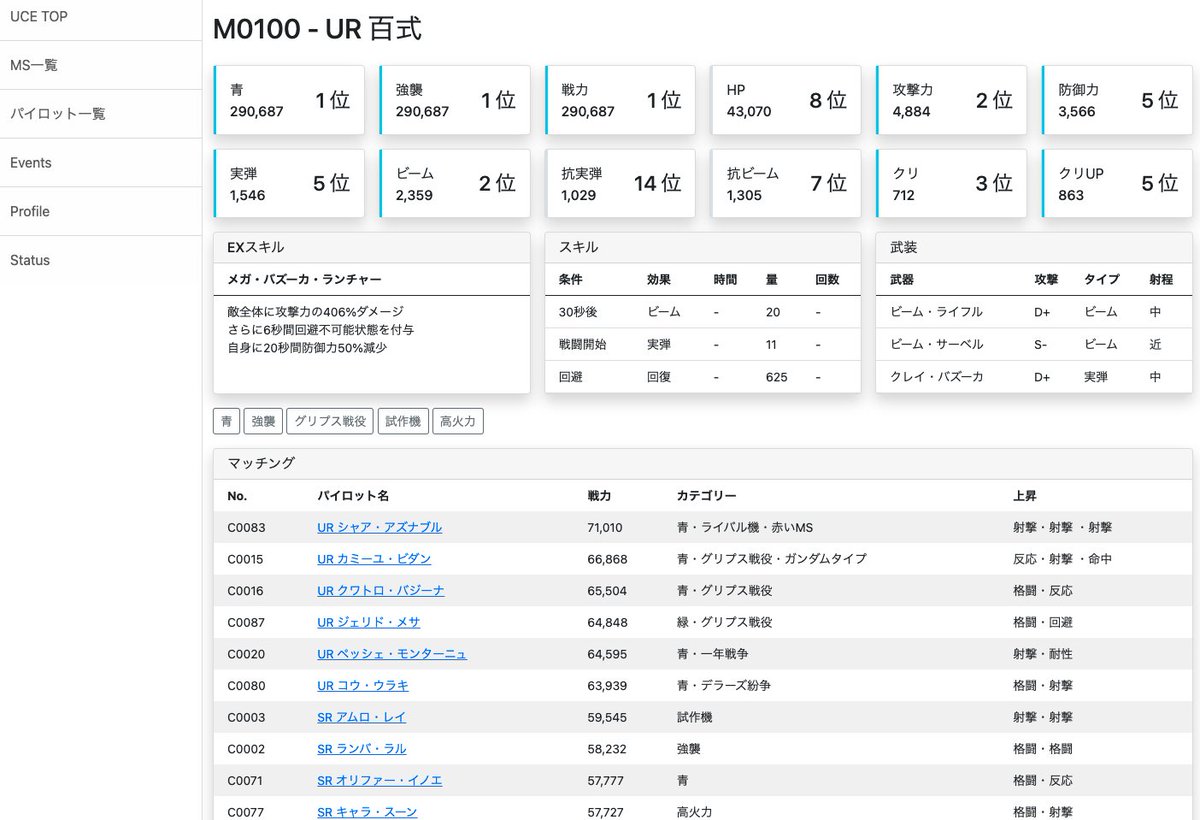Click the 青 tag button
This screenshot has height=820, width=1200.
point(226,421)
